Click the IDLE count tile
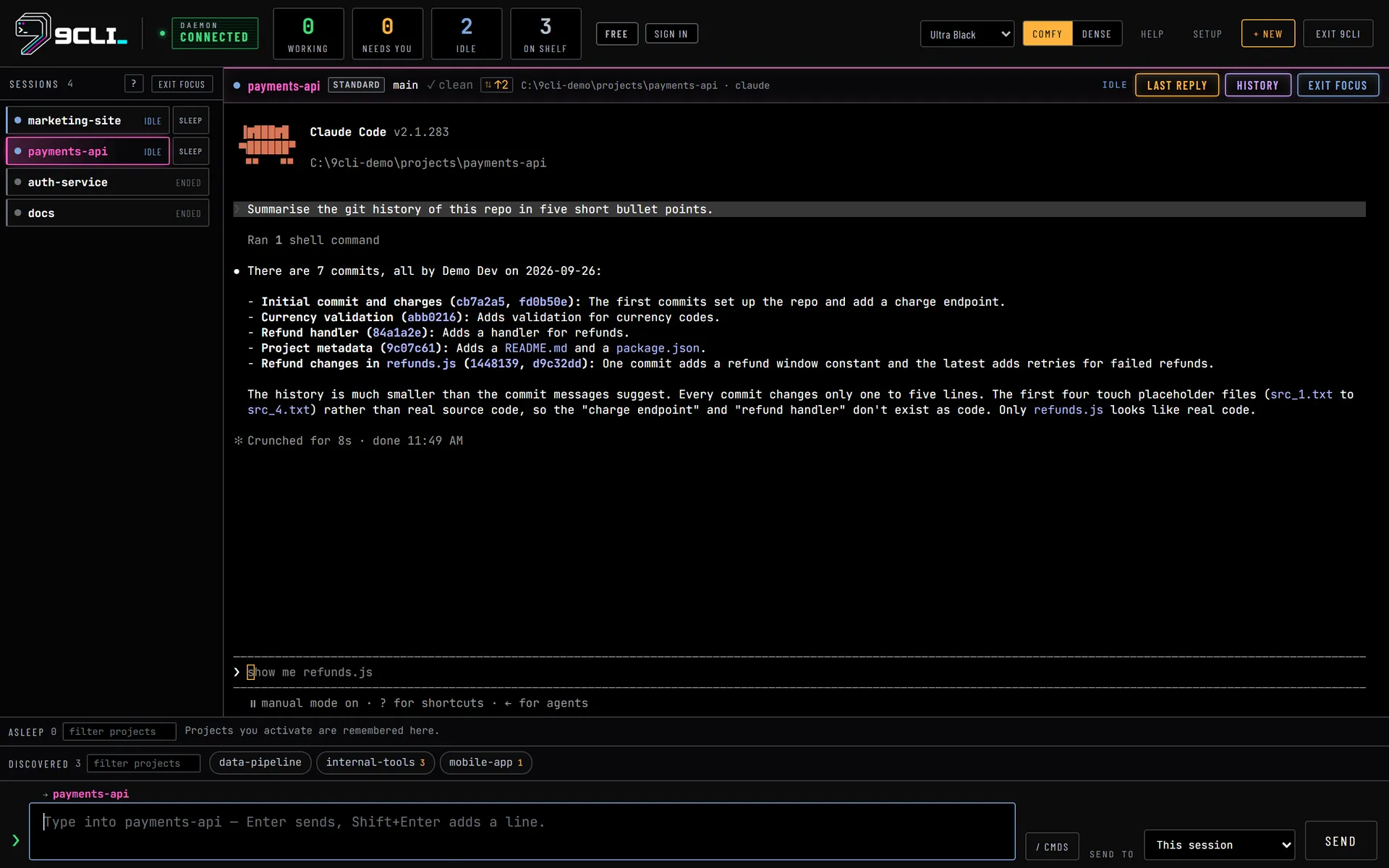 click(467, 34)
